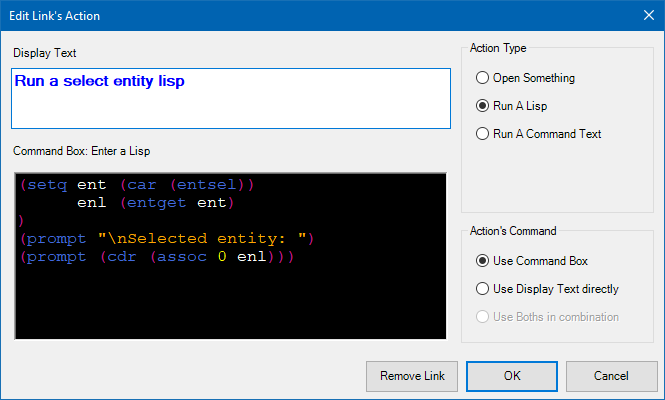Confirm with the OK button

click(x=512, y=376)
